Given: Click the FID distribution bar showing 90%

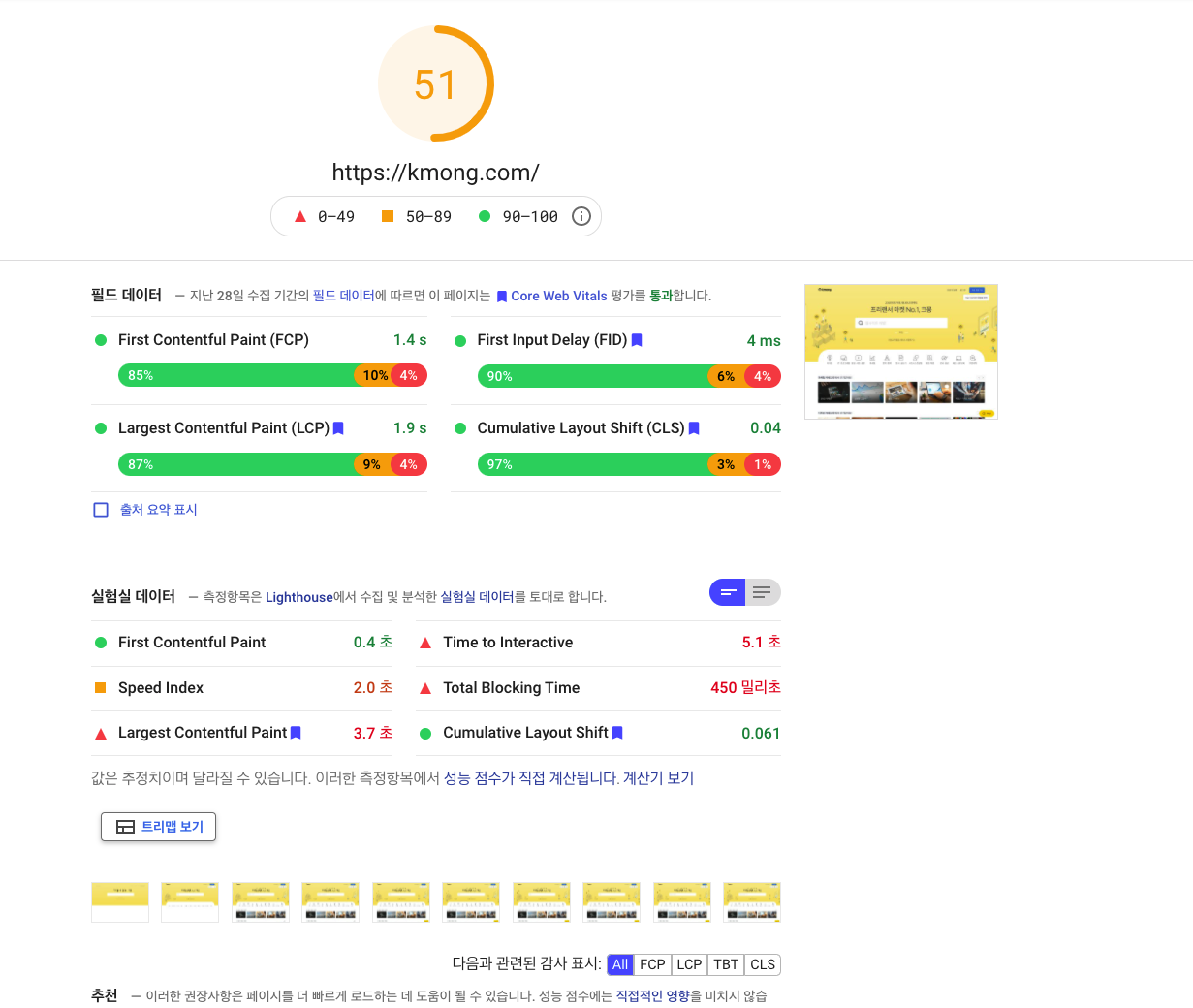Looking at the screenshot, I should (x=629, y=376).
